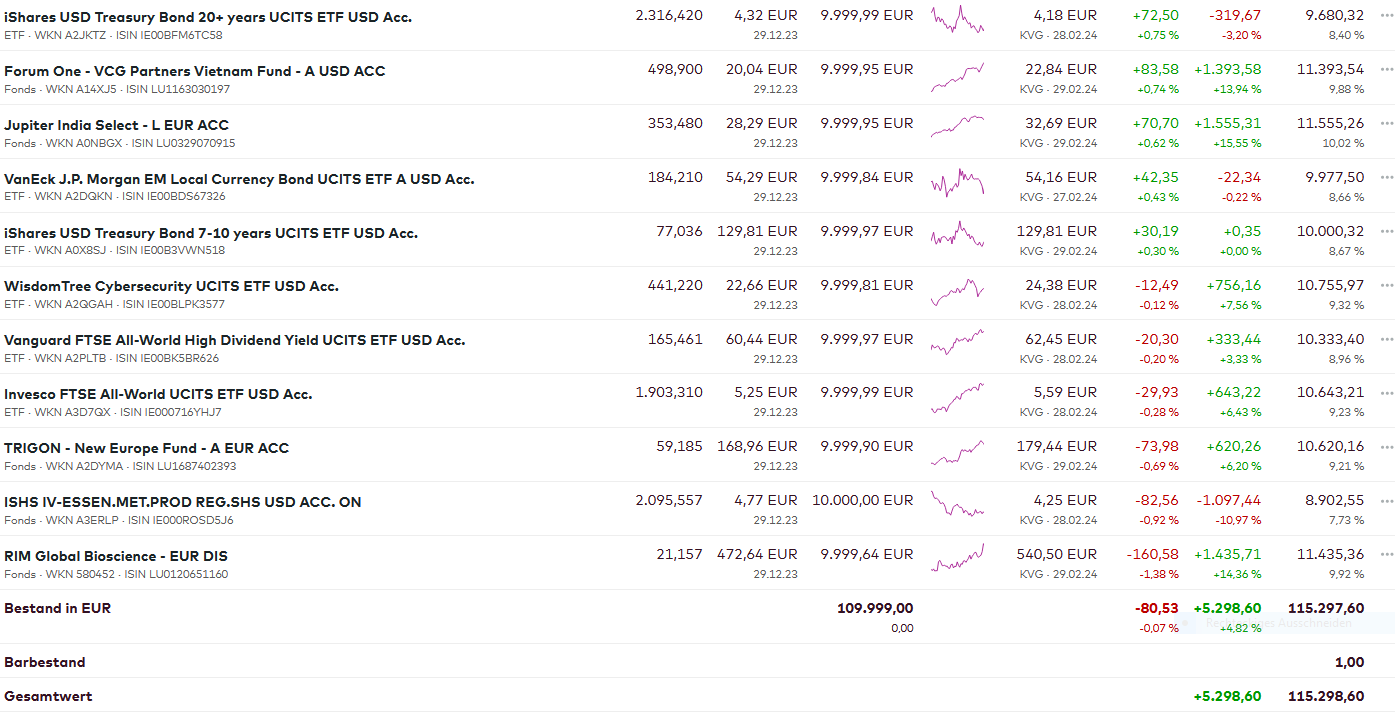Open Forum One VCG Partners Vietnam Fund
The height and width of the screenshot is (720, 1395).
click(194, 71)
